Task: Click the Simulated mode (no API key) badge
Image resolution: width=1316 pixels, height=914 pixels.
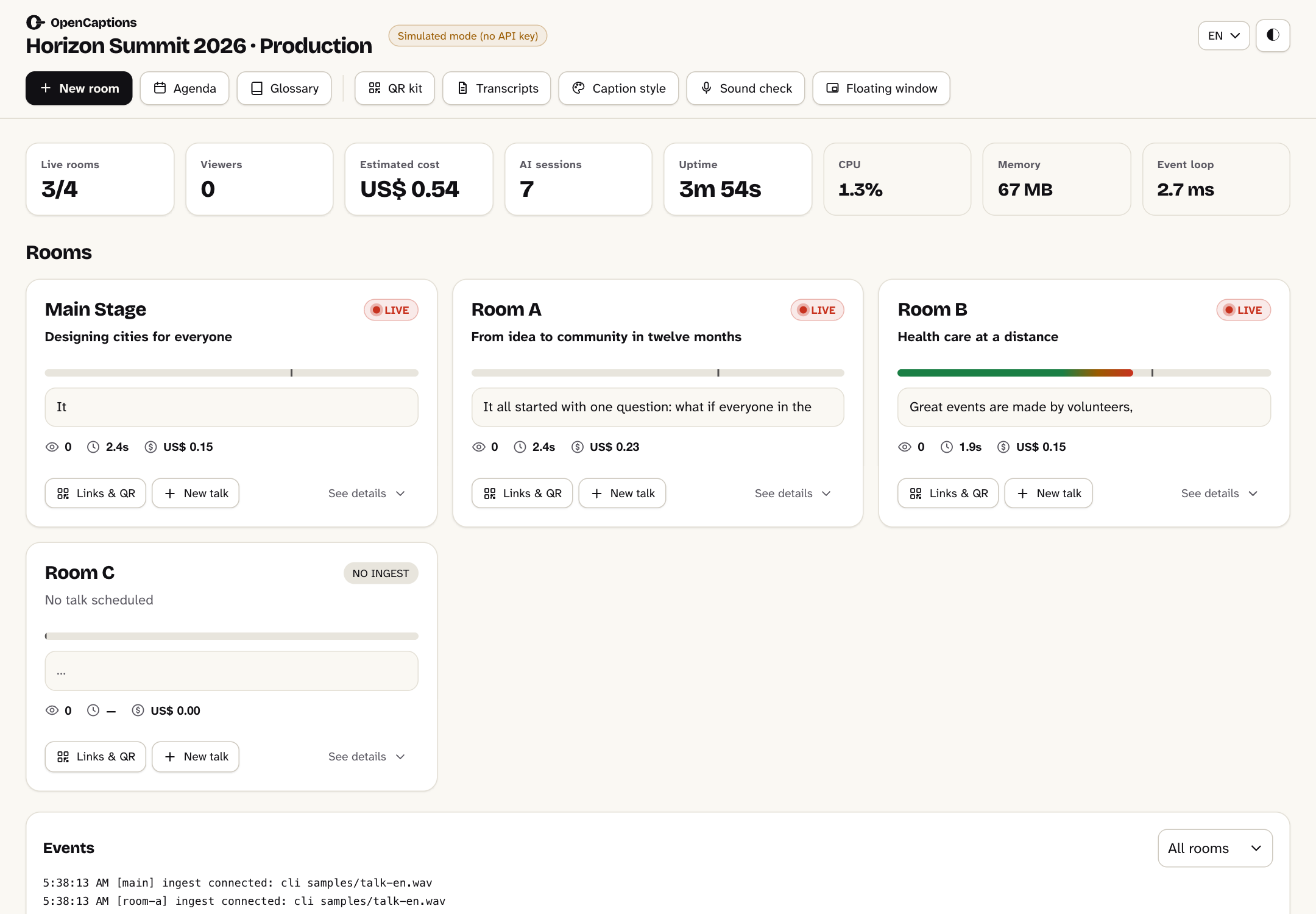Action: 467,35
